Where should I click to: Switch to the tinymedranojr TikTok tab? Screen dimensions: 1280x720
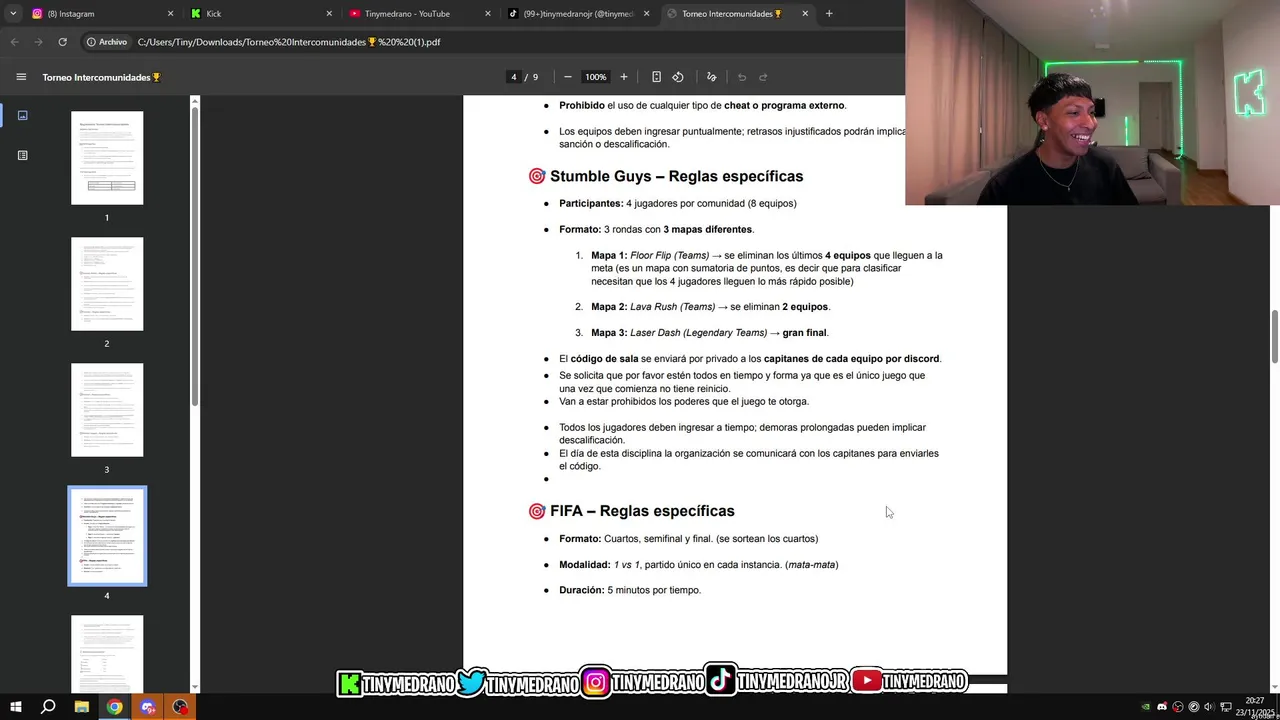coord(578,14)
